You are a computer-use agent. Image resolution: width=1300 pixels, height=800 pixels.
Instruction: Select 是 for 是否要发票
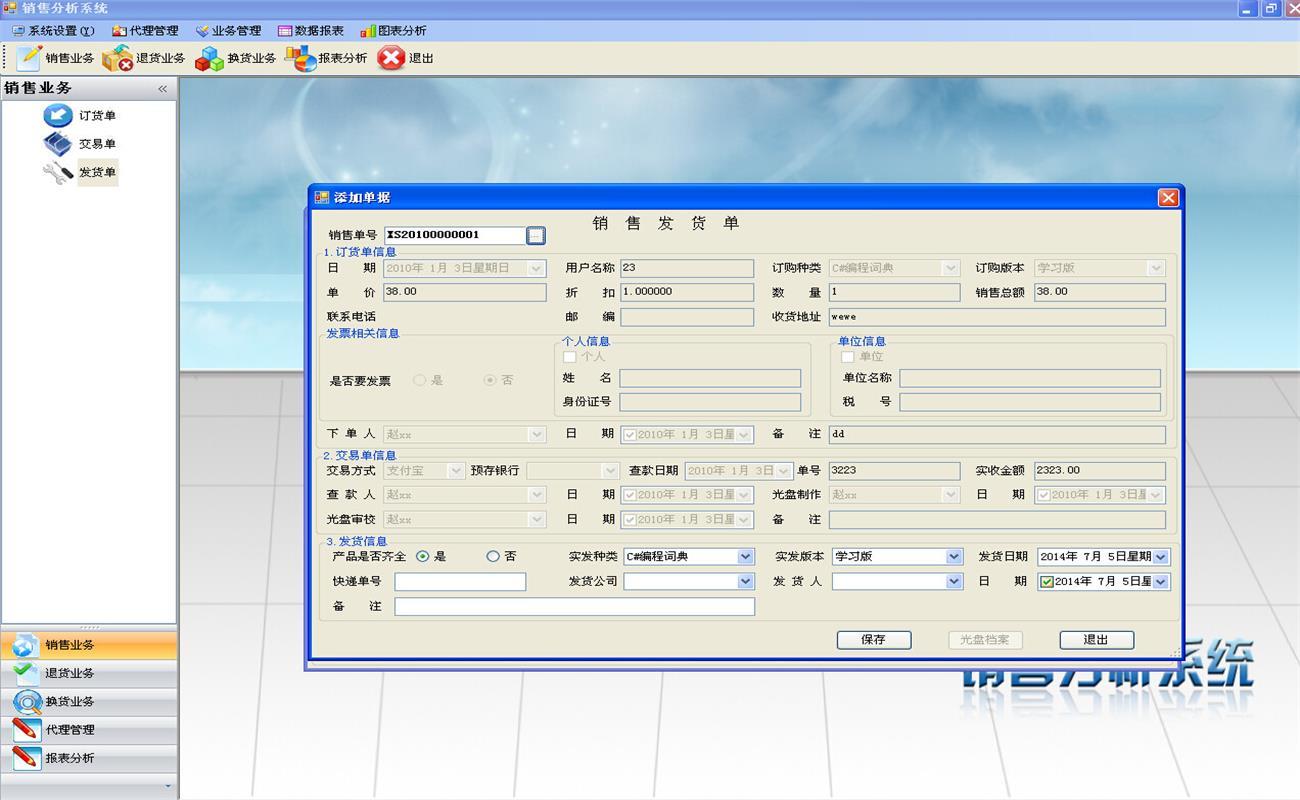click(419, 380)
